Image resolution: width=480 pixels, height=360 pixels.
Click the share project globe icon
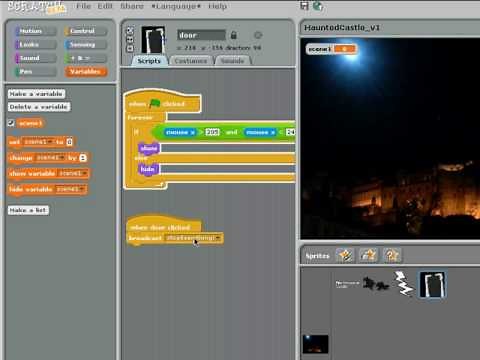point(318,6)
